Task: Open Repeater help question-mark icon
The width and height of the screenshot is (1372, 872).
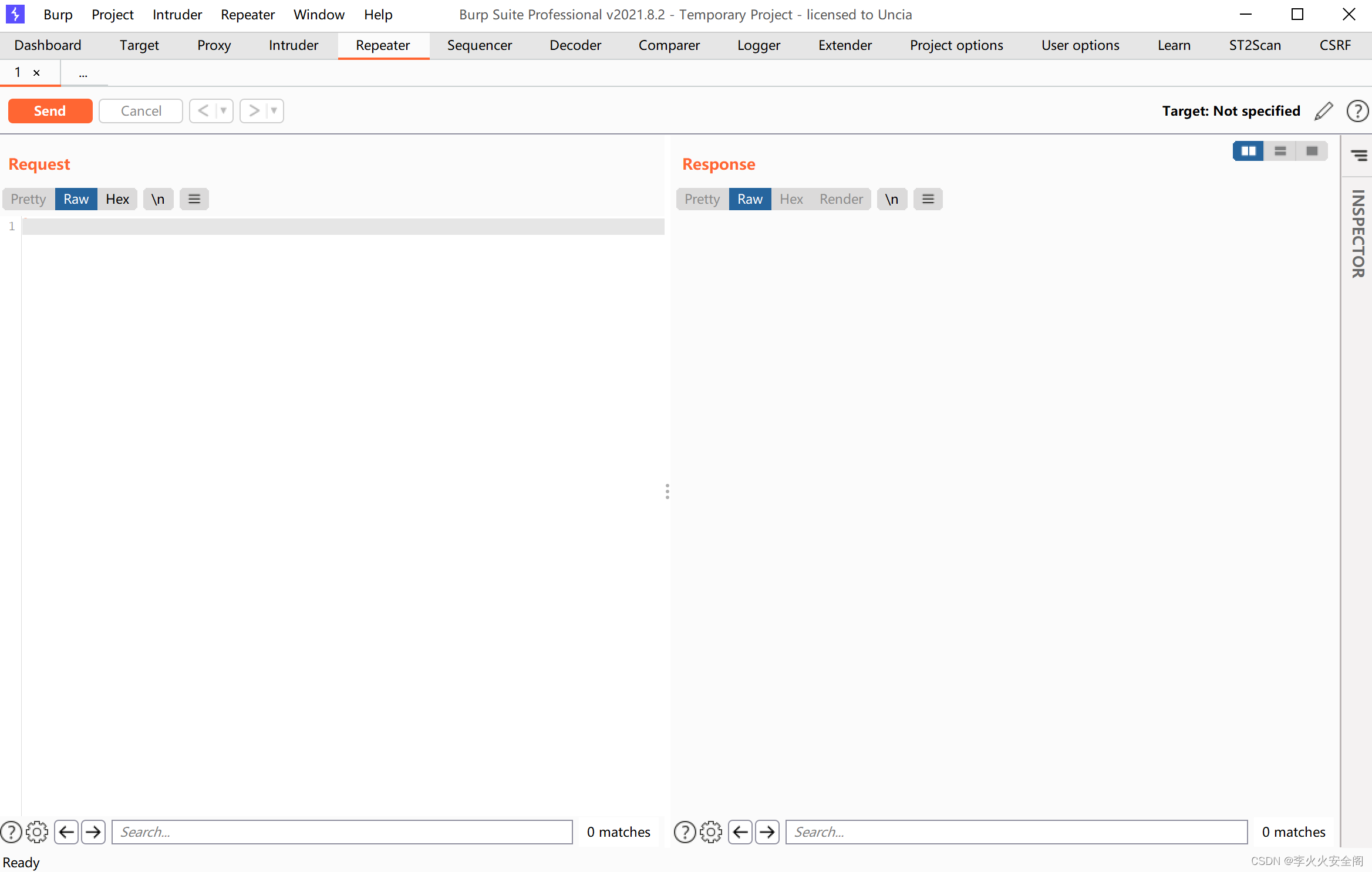Action: (1357, 111)
